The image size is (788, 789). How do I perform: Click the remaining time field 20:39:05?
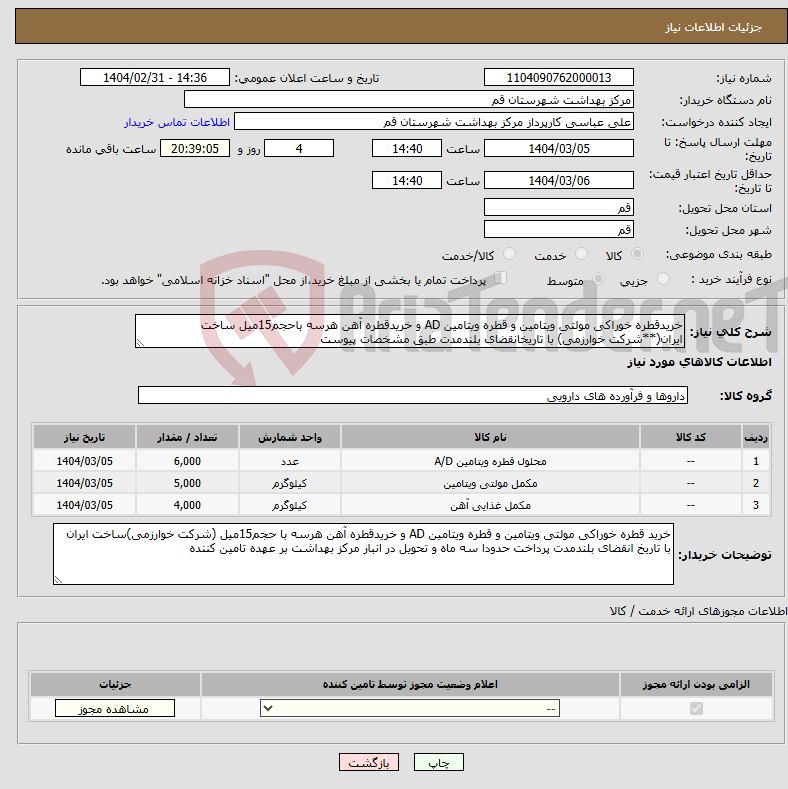[195, 148]
